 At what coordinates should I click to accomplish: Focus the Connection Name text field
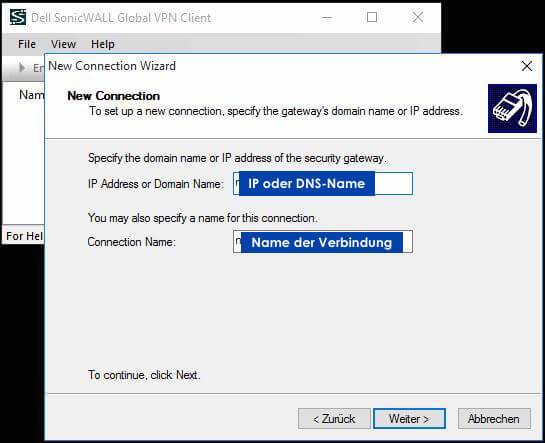tap(323, 241)
